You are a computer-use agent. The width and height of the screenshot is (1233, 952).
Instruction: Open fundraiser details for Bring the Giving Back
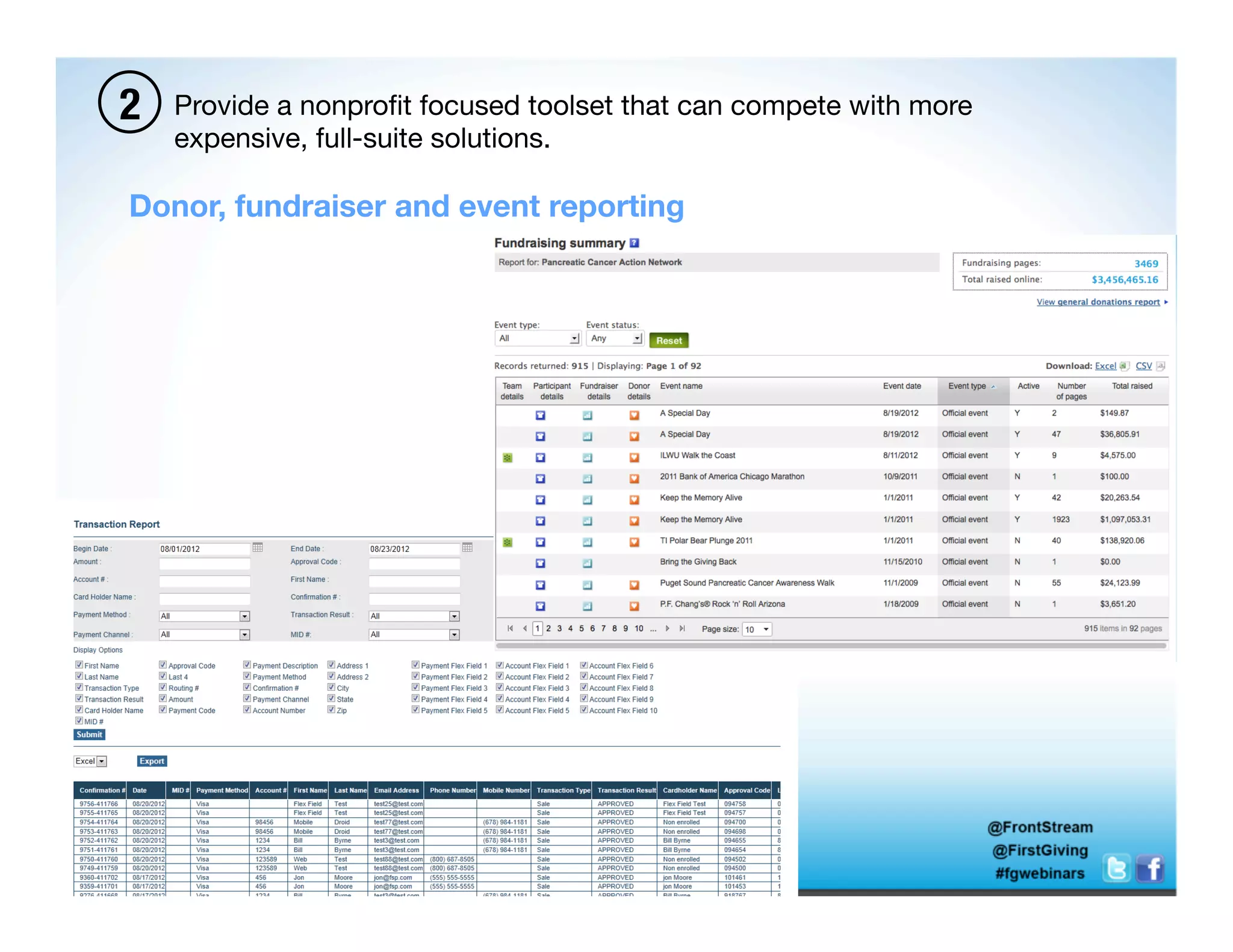click(588, 564)
